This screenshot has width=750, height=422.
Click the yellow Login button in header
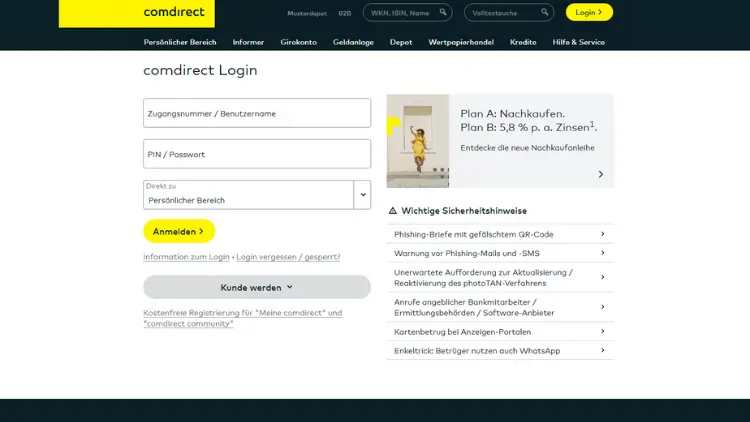click(589, 12)
